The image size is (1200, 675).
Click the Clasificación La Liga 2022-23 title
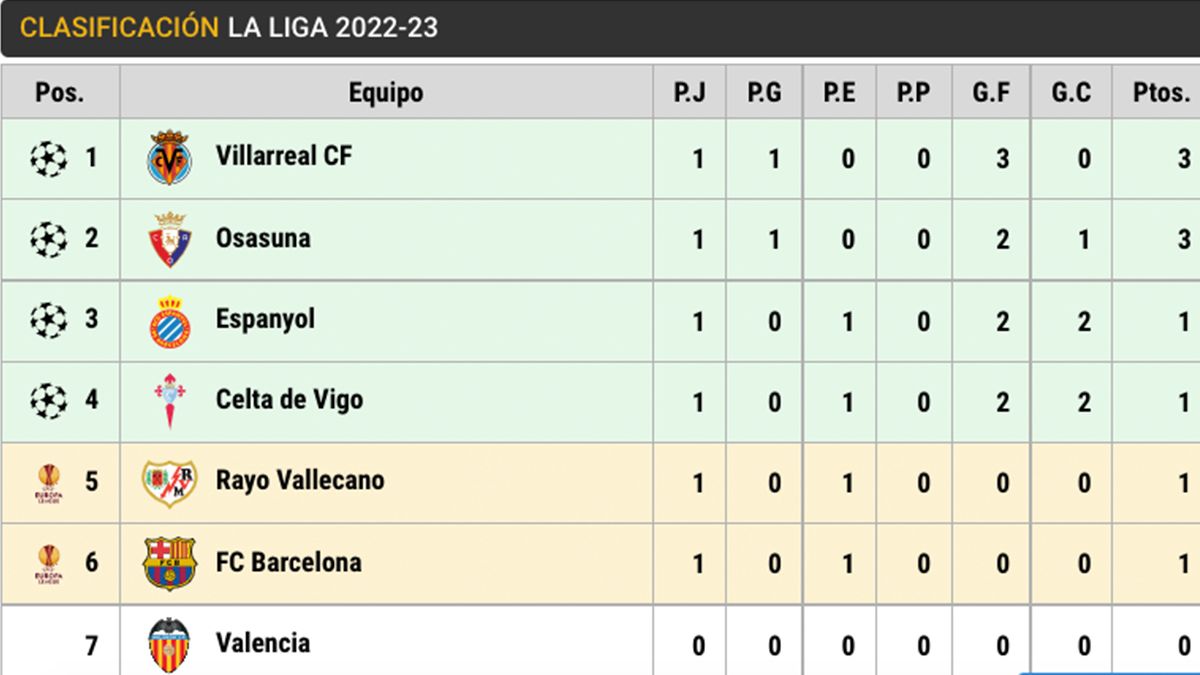click(x=229, y=27)
